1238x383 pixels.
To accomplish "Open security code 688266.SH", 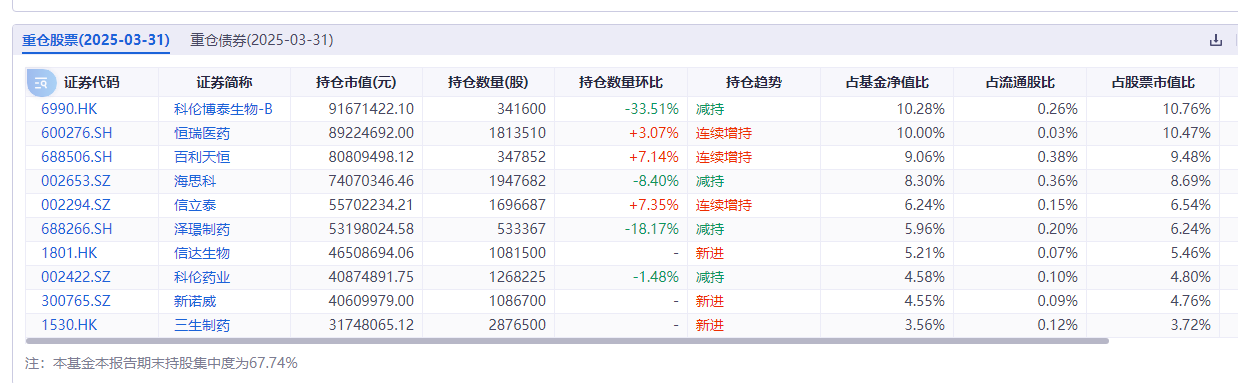I will pyautogui.click(x=77, y=229).
